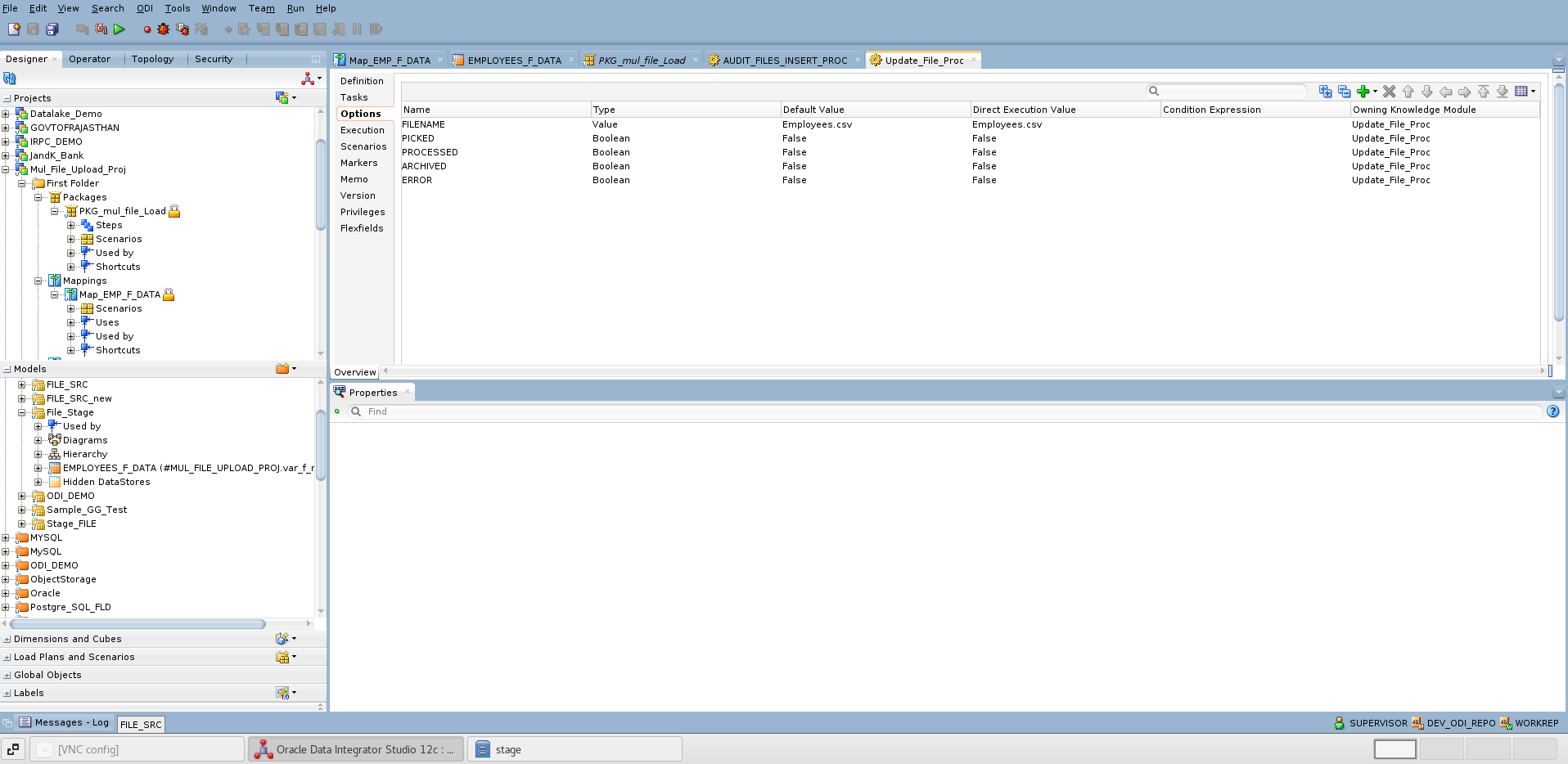The image size is (1568, 764).
Task: Click the [VNC config] taskbar button
Action: coord(137,749)
